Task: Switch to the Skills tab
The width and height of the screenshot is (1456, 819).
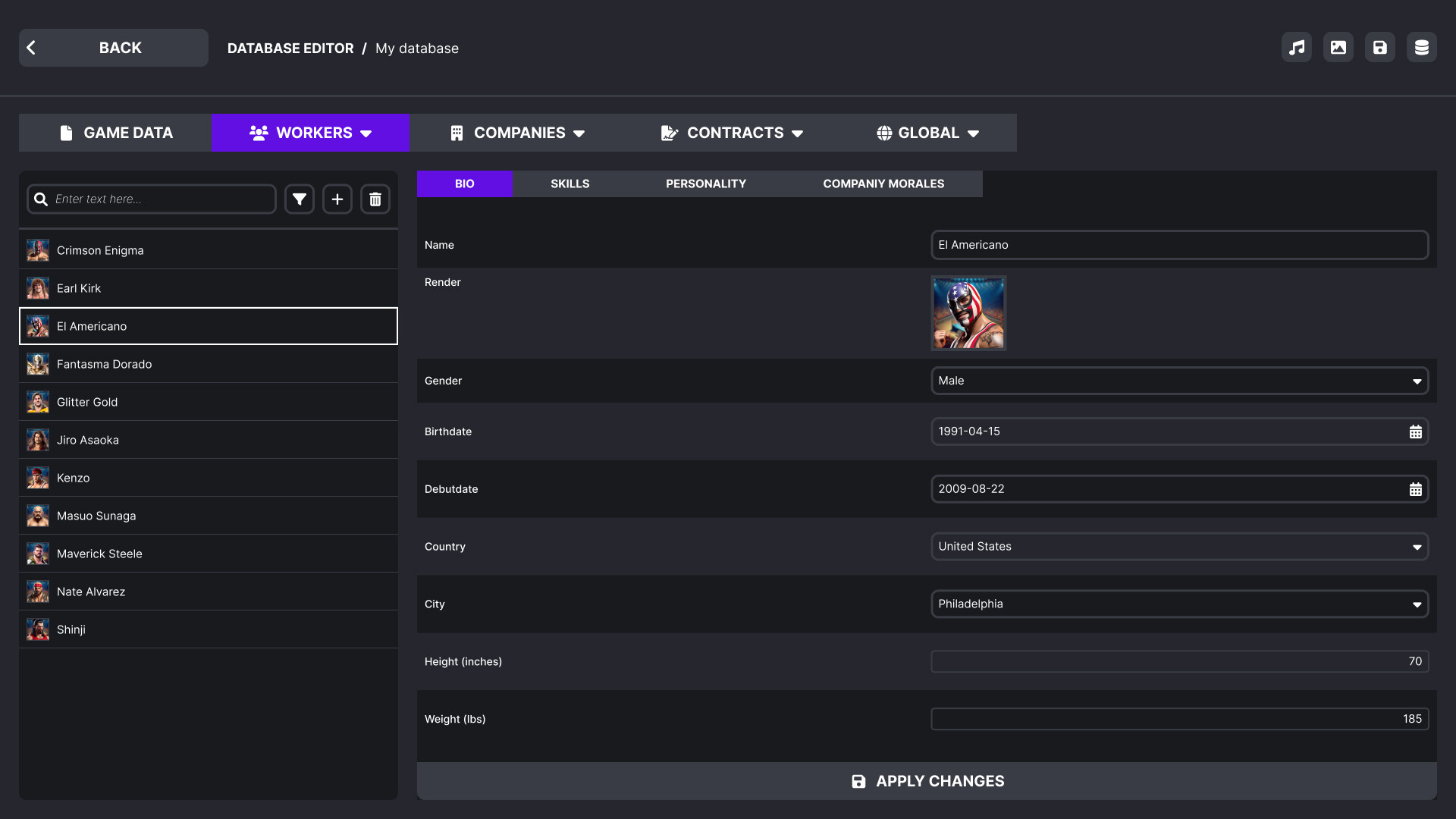Action: (570, 184)
